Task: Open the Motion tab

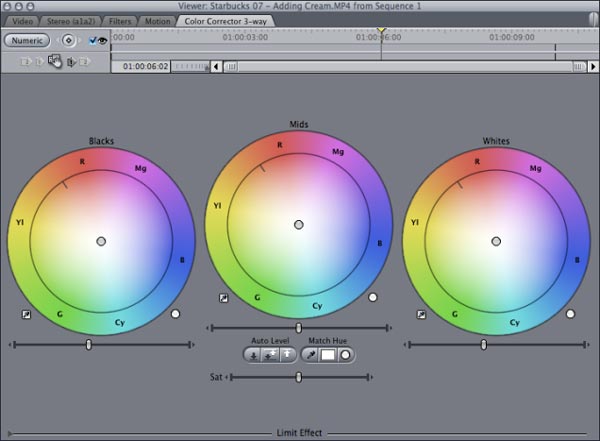Action: point(158,21)
